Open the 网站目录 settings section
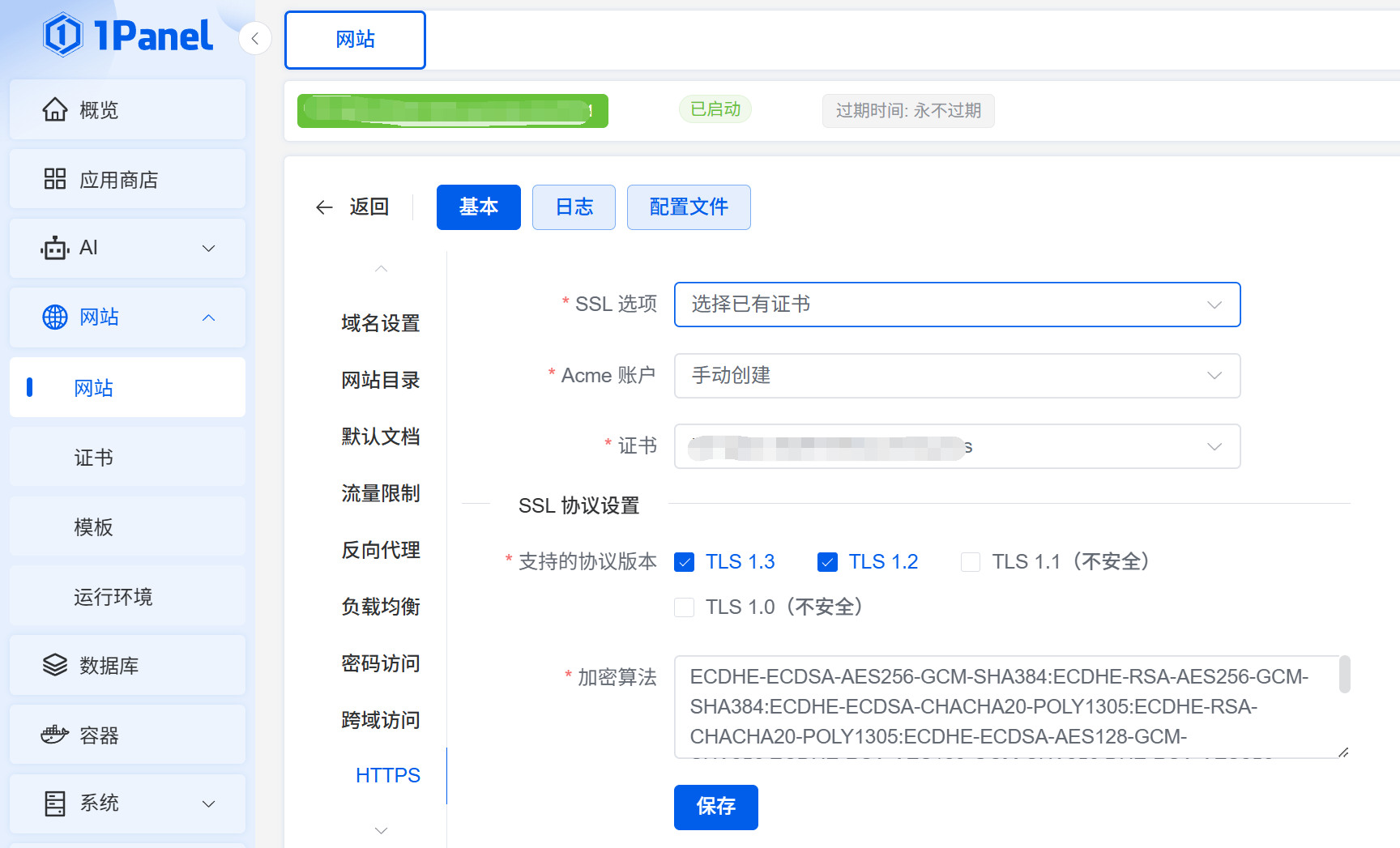The width and height of the screenshot is (1400, 848). tap(380, 381)
